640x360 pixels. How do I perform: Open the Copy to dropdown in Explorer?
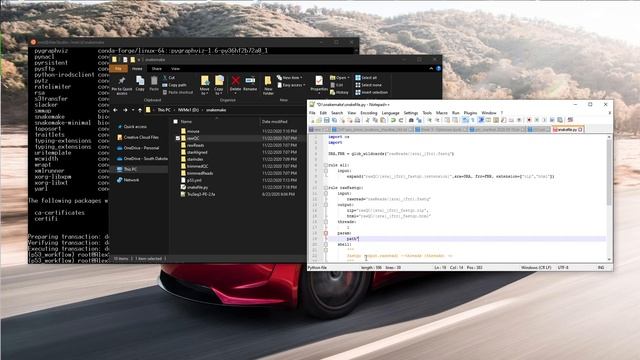[219, 85]
